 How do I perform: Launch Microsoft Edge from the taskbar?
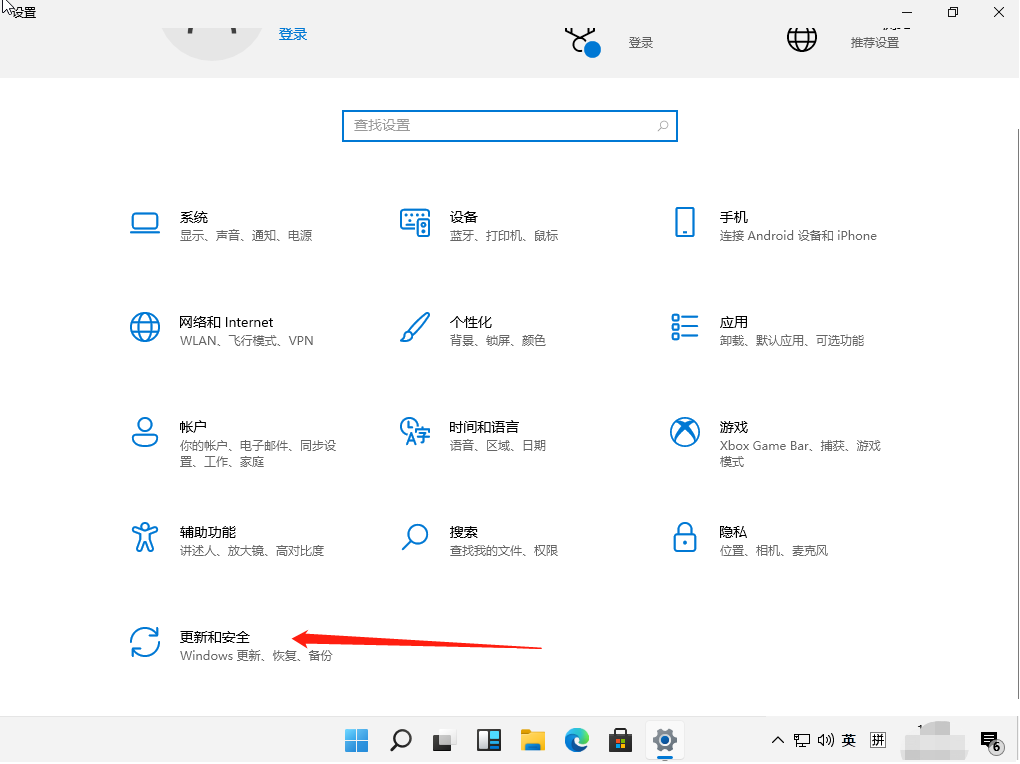[x=577, y=740]
